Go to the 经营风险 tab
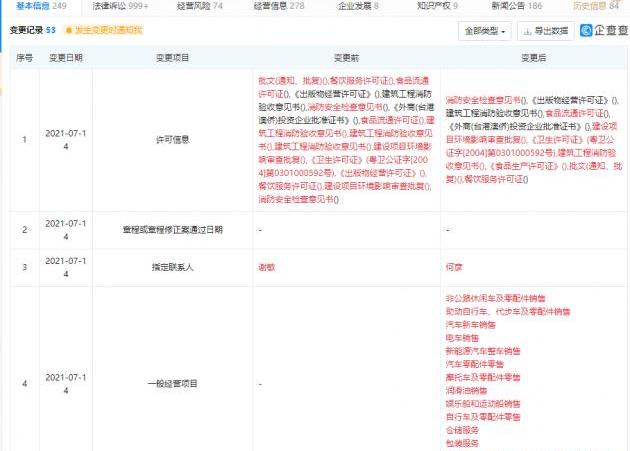 [x=200, y=6]
